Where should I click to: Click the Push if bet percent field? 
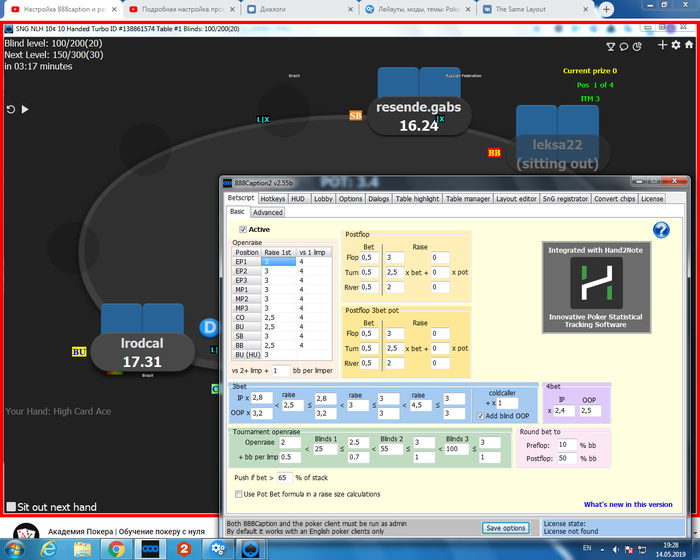coord(284,478)
